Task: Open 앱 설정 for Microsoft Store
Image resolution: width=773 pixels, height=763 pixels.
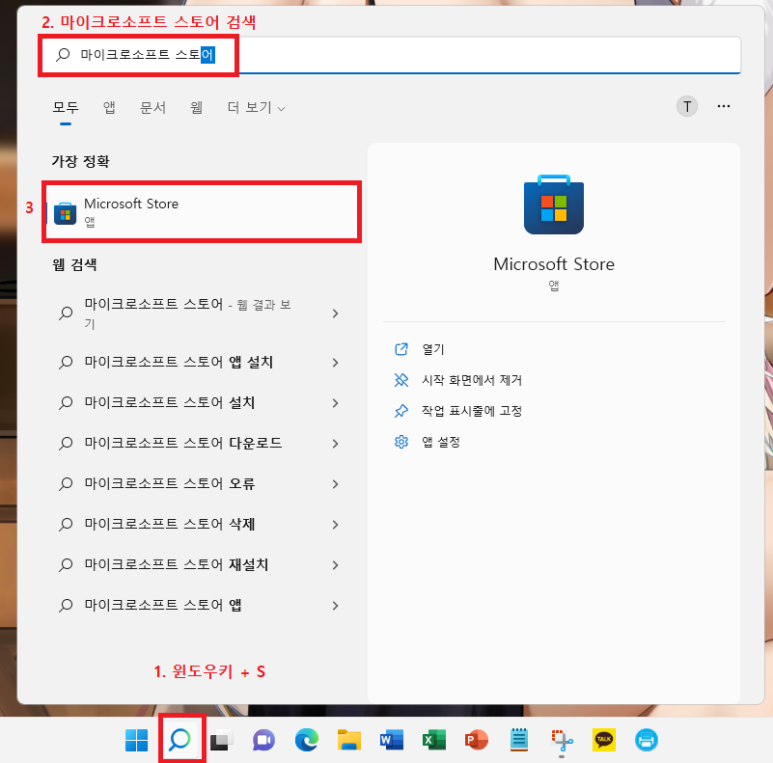Action: click(x=441, y=442)
